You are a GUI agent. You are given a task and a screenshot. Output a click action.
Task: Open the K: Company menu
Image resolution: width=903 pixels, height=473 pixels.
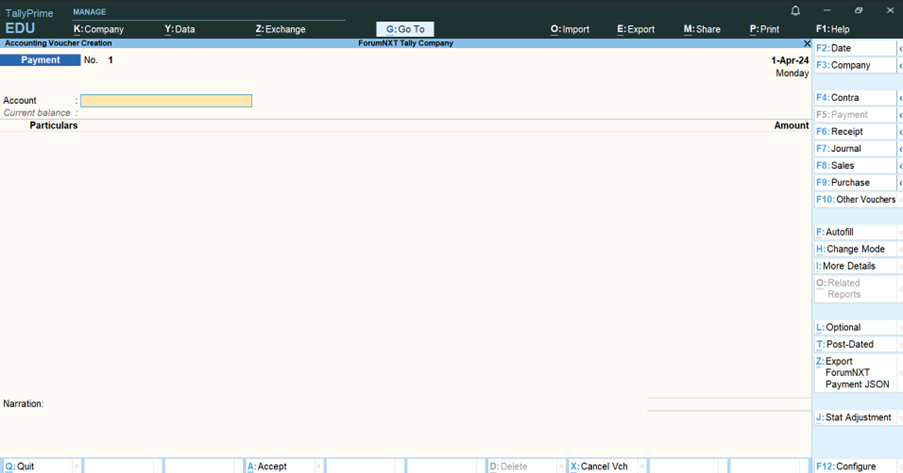(x=98, y=29)
